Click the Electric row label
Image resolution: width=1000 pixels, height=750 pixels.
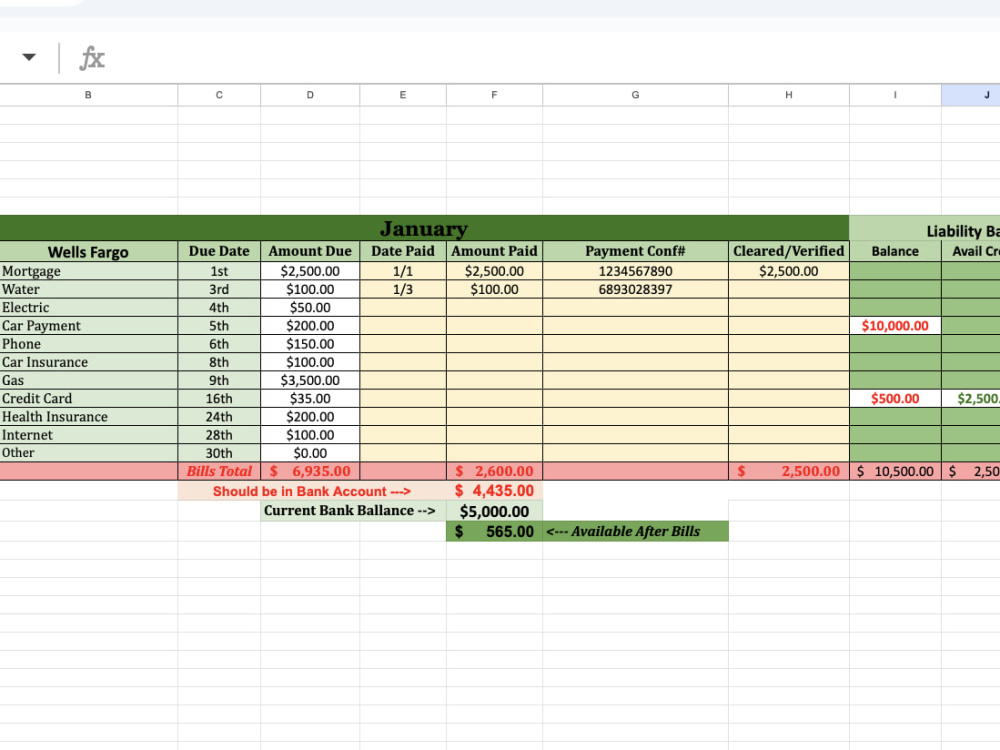point(26,307)
